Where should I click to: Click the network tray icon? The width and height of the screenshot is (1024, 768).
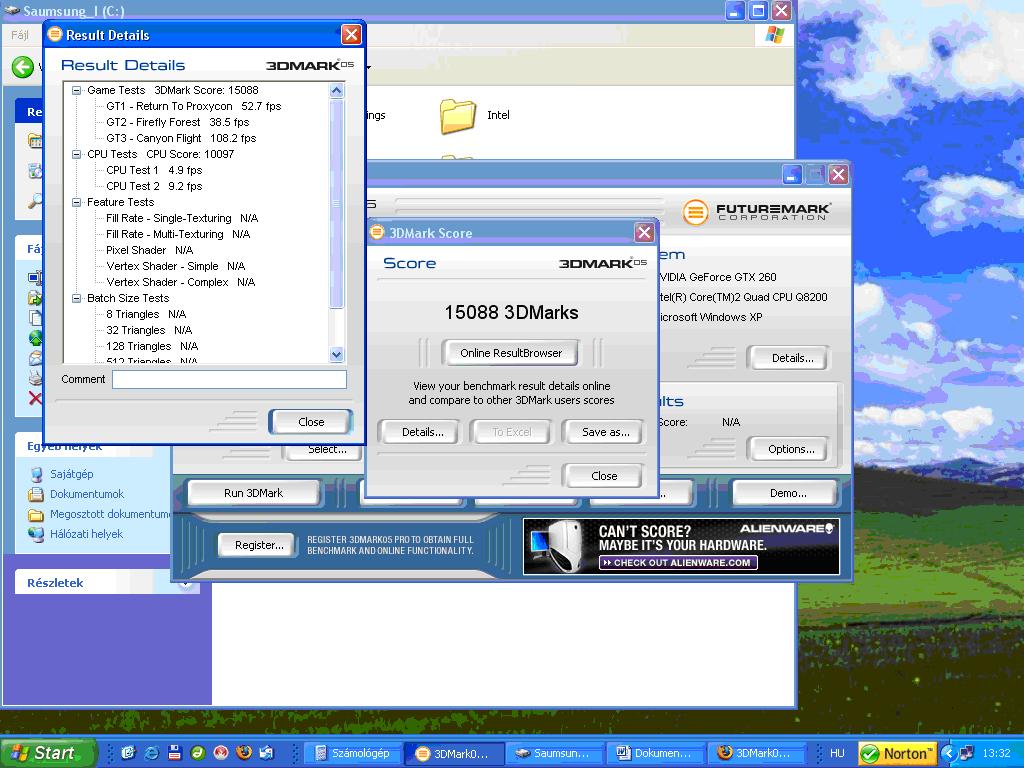(967, 754)
